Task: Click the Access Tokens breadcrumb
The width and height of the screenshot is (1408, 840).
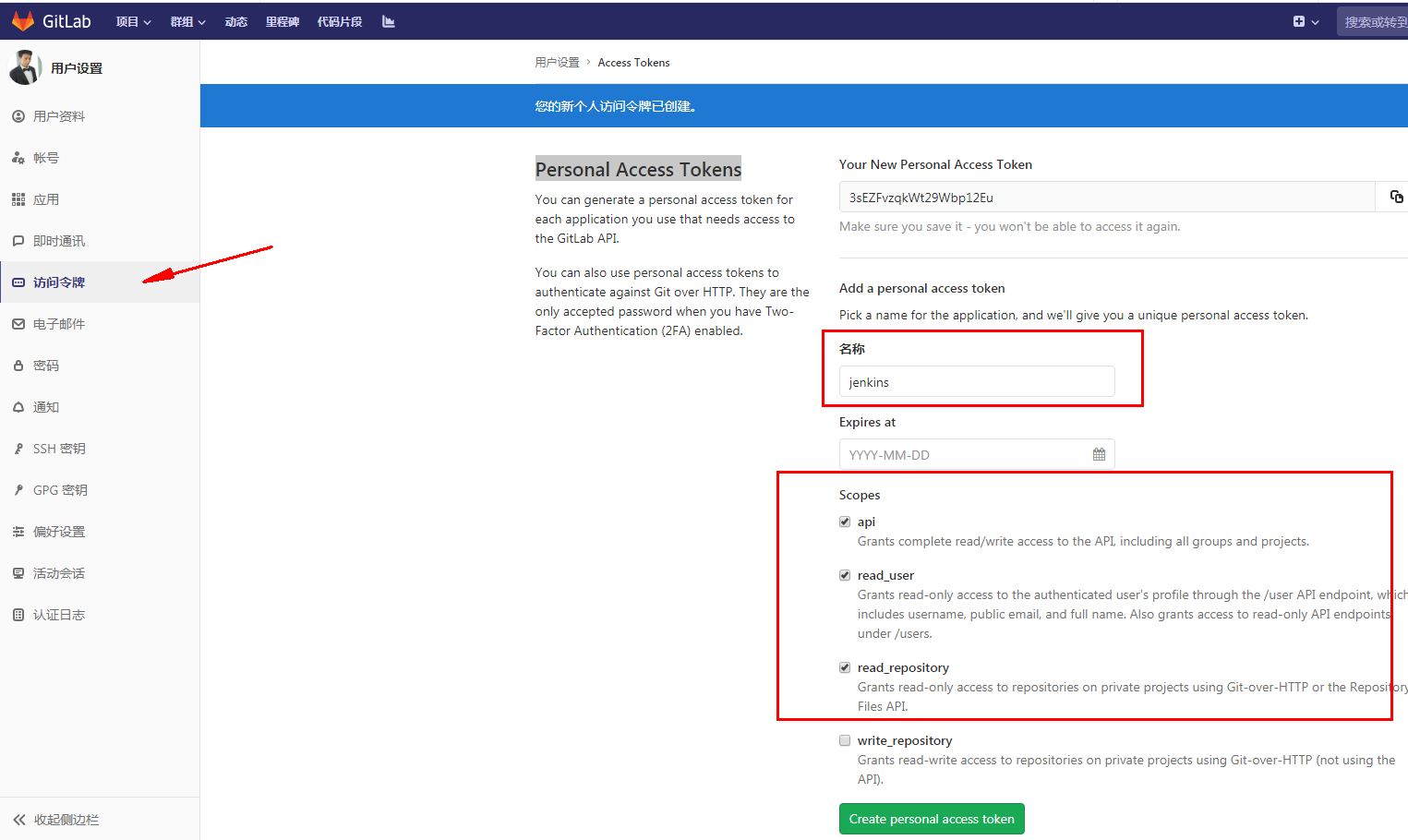Action: (633, 63)
